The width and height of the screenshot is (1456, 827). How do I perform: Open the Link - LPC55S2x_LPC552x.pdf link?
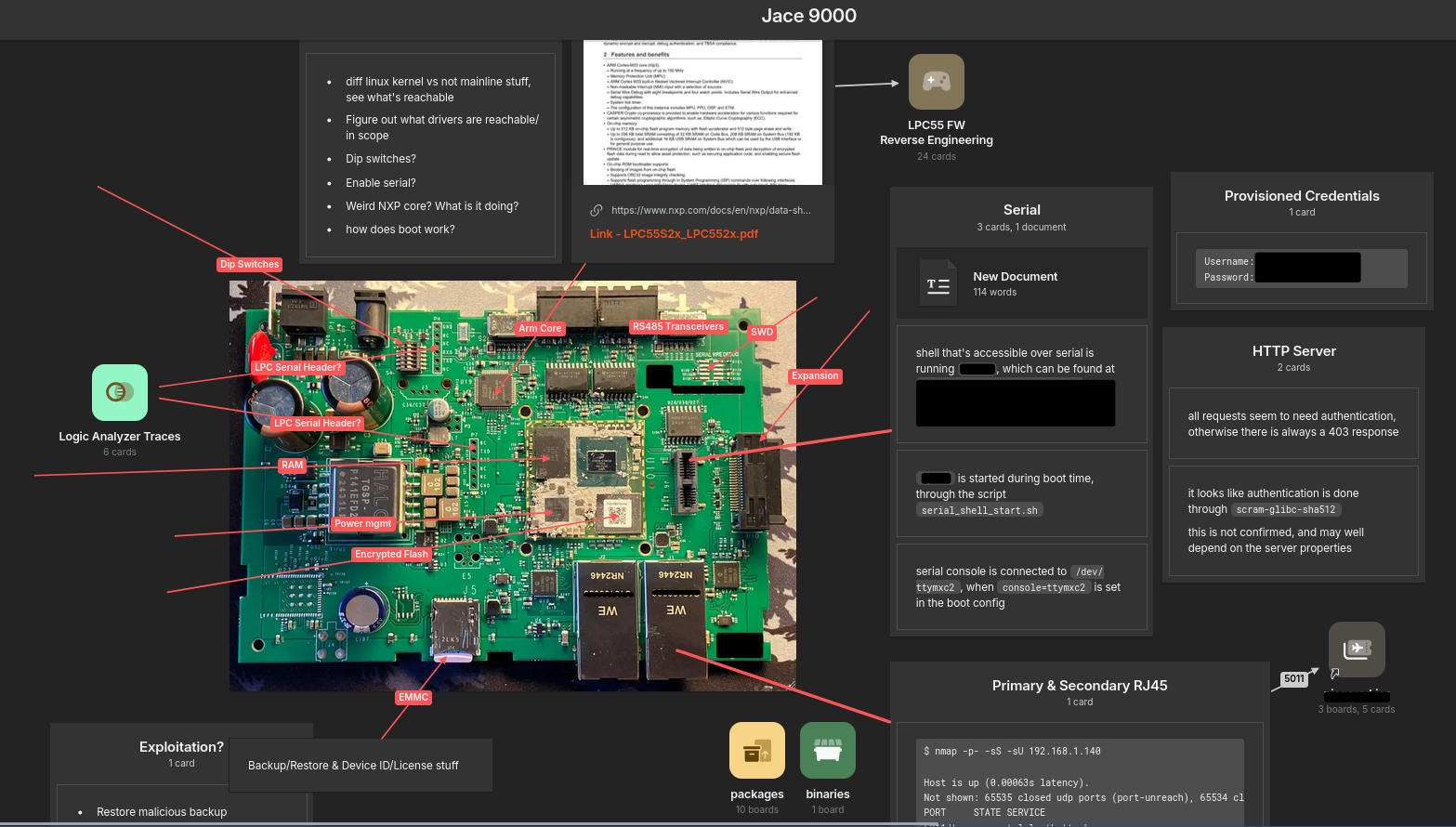coord(674,234)
